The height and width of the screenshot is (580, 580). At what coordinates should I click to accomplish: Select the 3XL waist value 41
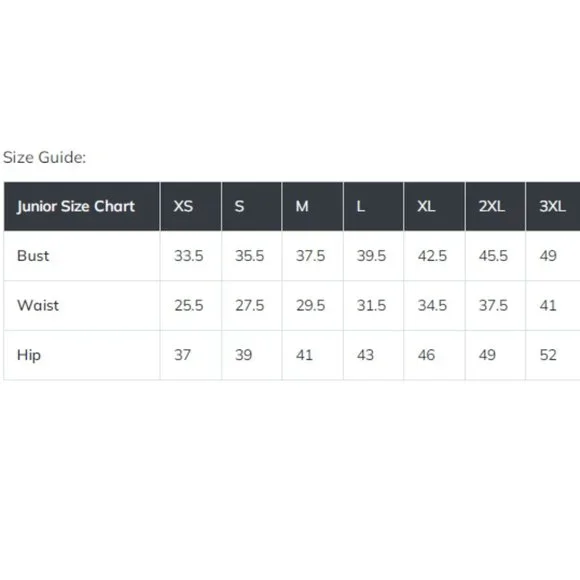[548, 306]
